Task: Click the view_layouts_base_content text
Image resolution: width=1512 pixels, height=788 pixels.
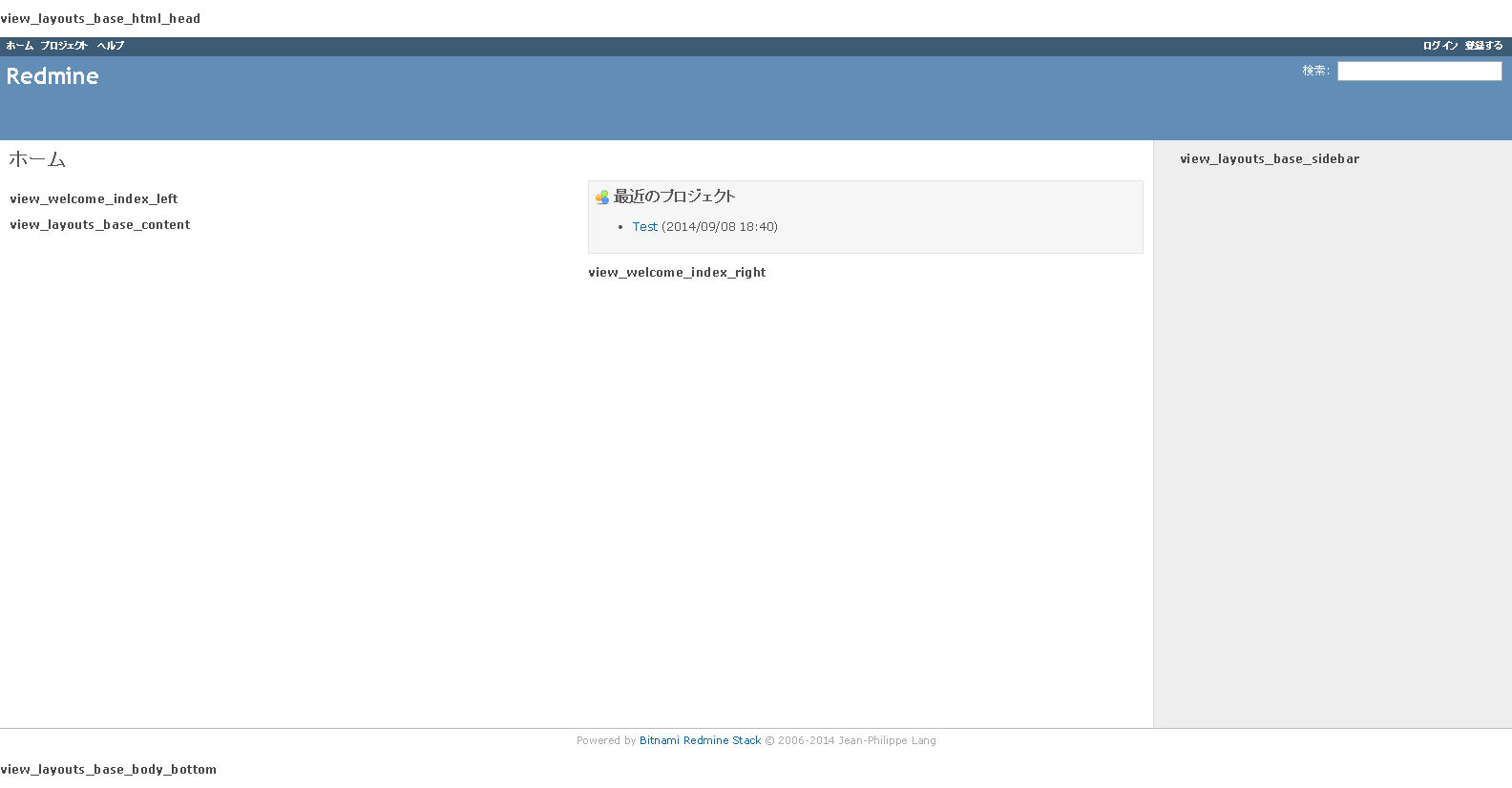Action: [100, 225]
